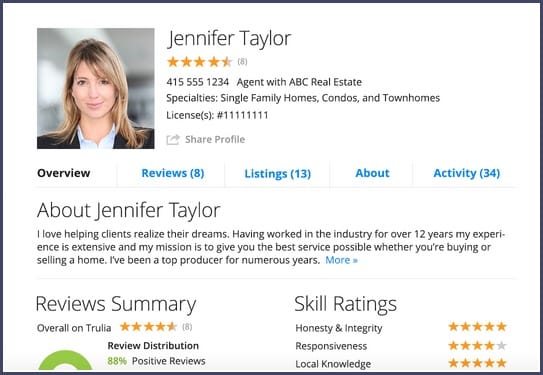
Task: Click the phone number 415 555 1234
Action: [198, 82]
